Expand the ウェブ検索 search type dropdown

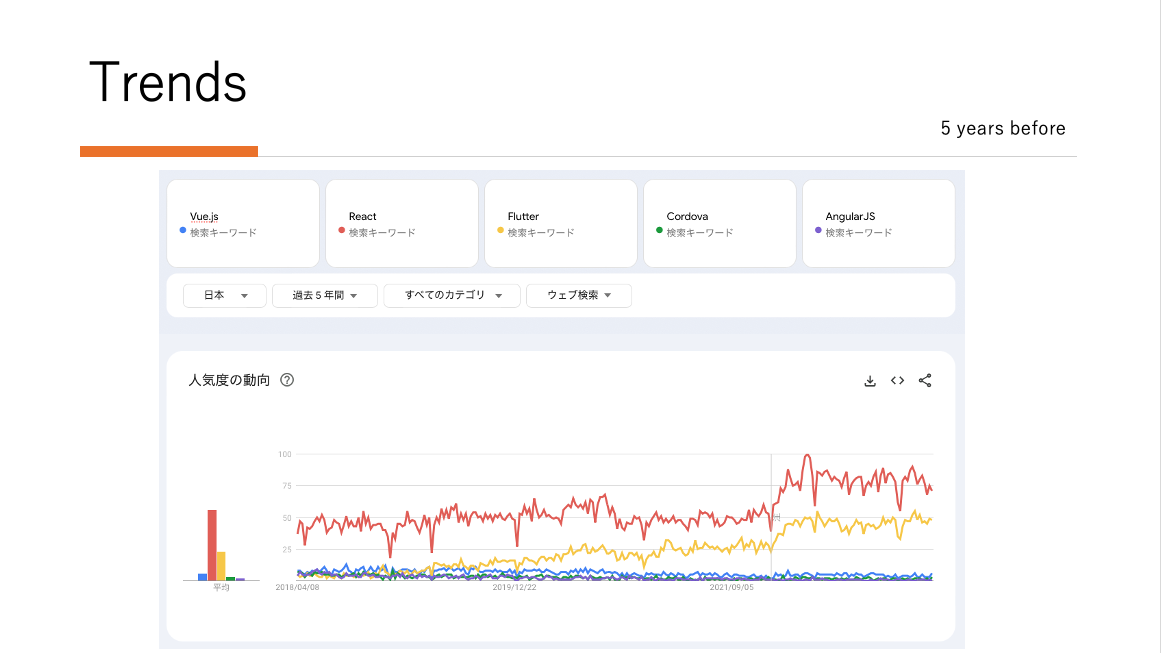(579, 295)
